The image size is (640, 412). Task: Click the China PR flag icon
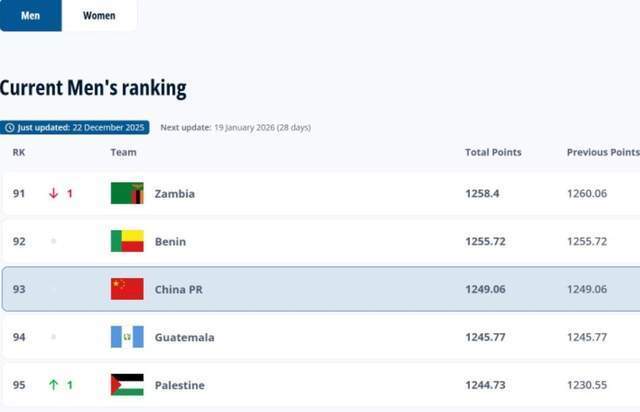point(127,289)
